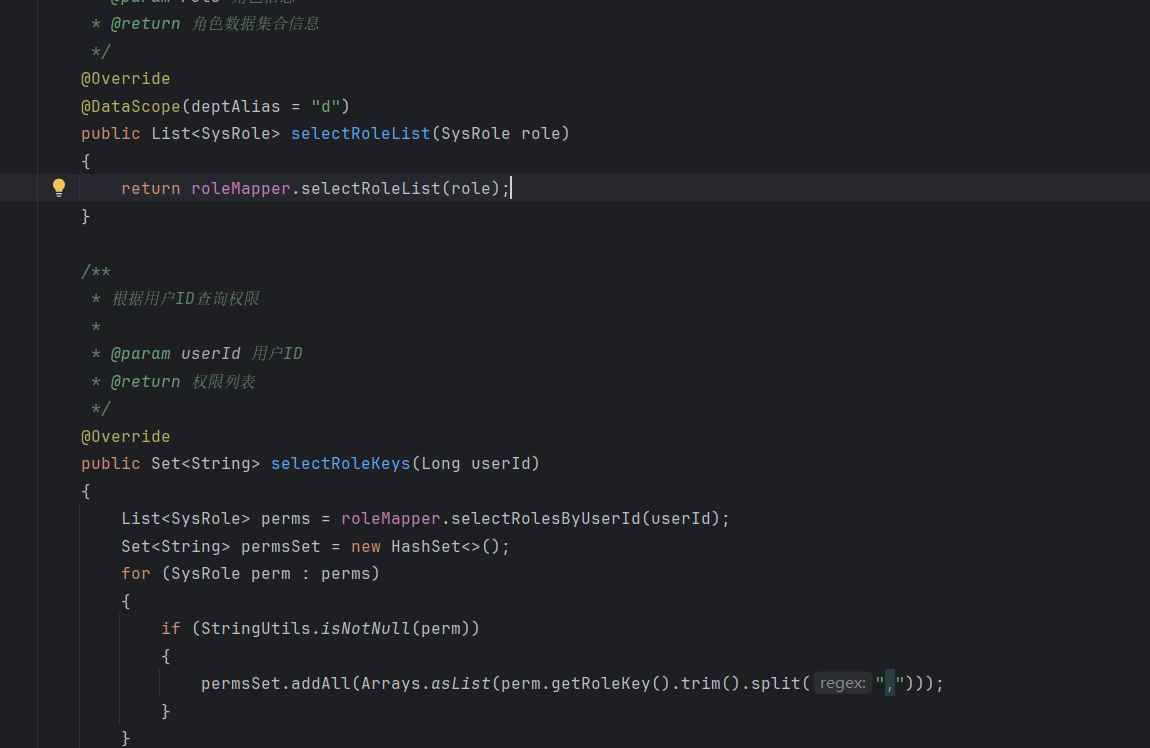1150x748 pixels.
Task: Click the for keyword in the loop
Action: click(136, 573)
